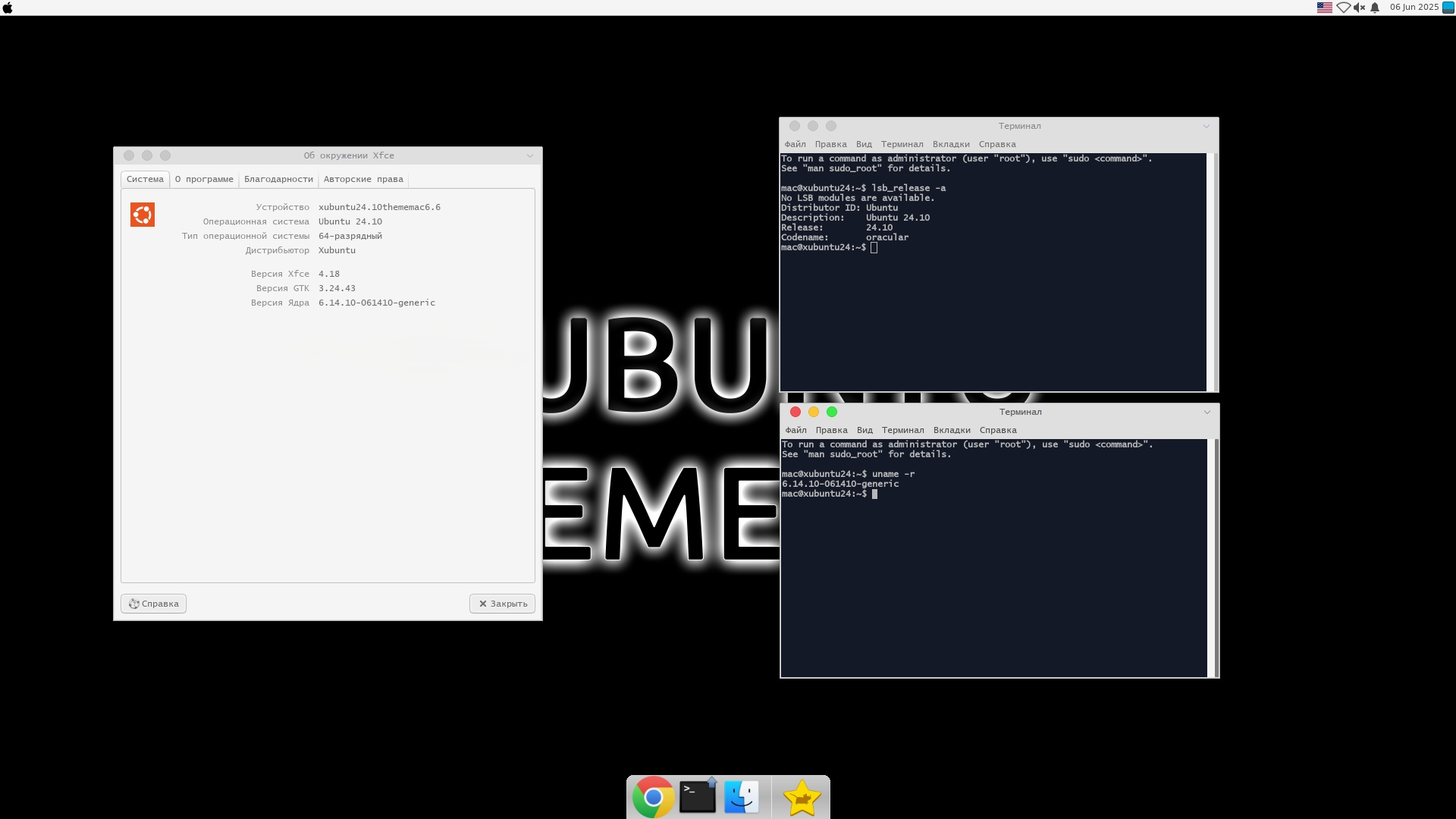Click the yellow star icon in the dock

[802, 798]
